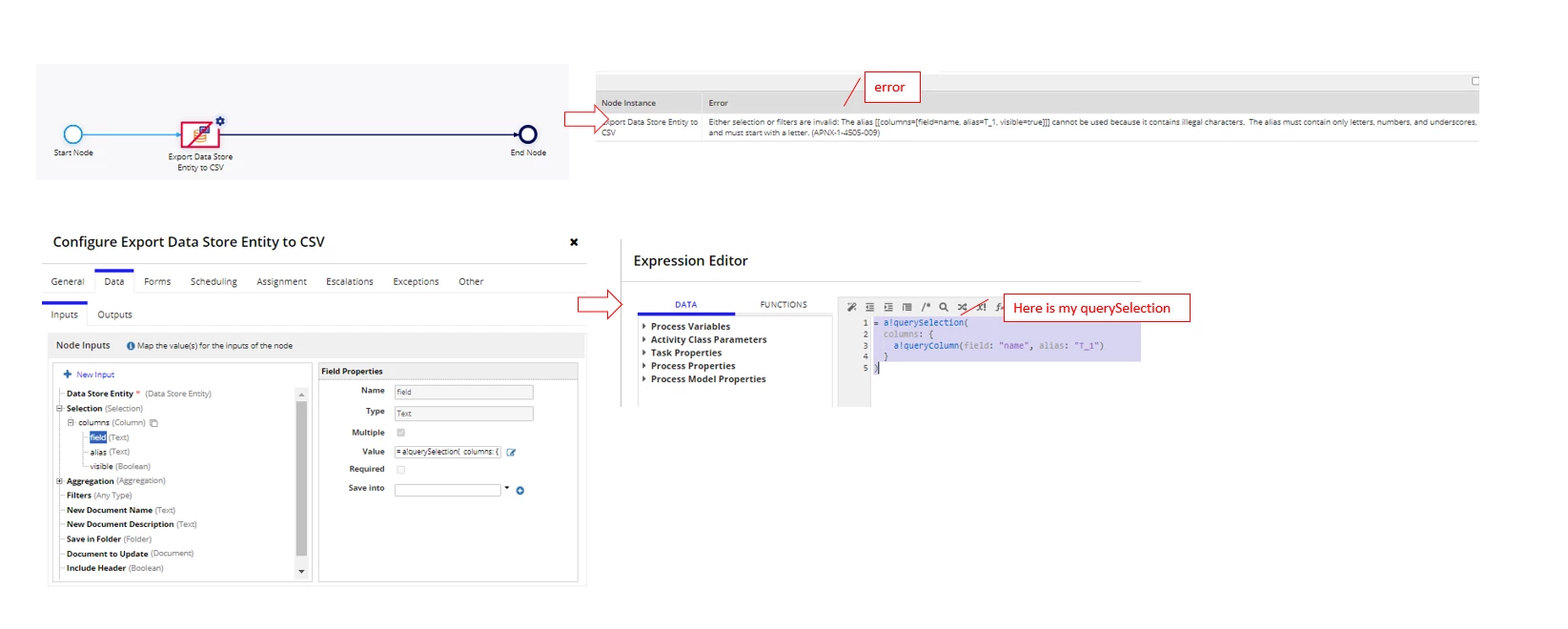Open the Exceptions tab
This screenshot has width=1568, height=629.
click(x=416, y=282)
